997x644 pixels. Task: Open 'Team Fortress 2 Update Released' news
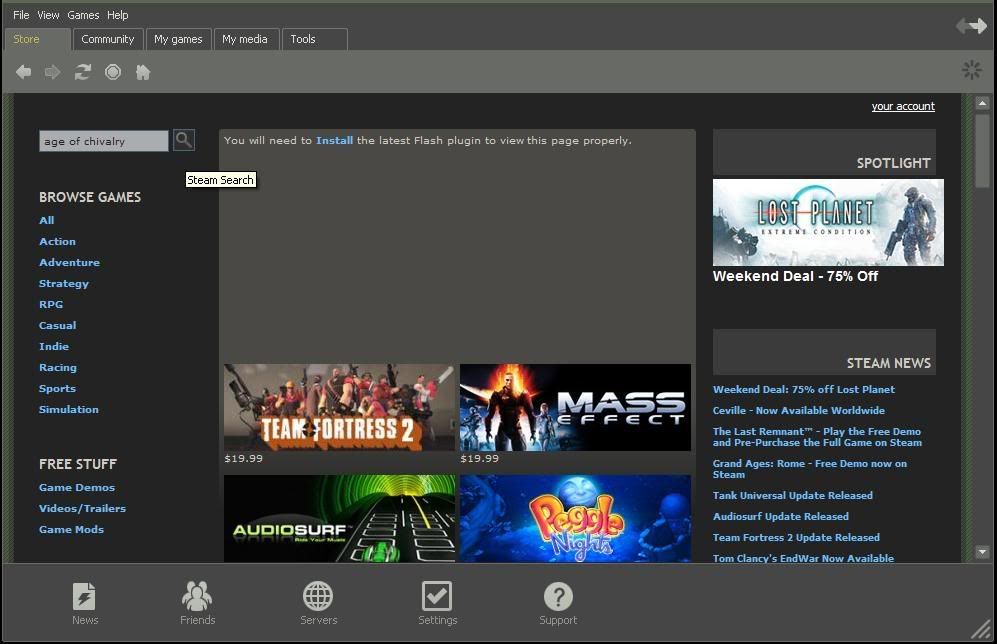[x=796, y=537]
